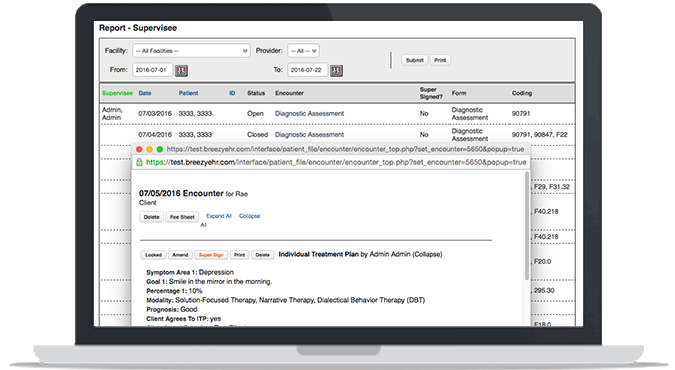675x370 pixels.
Task: Open the Provider dropdown
Action: (x=303, y=51)
